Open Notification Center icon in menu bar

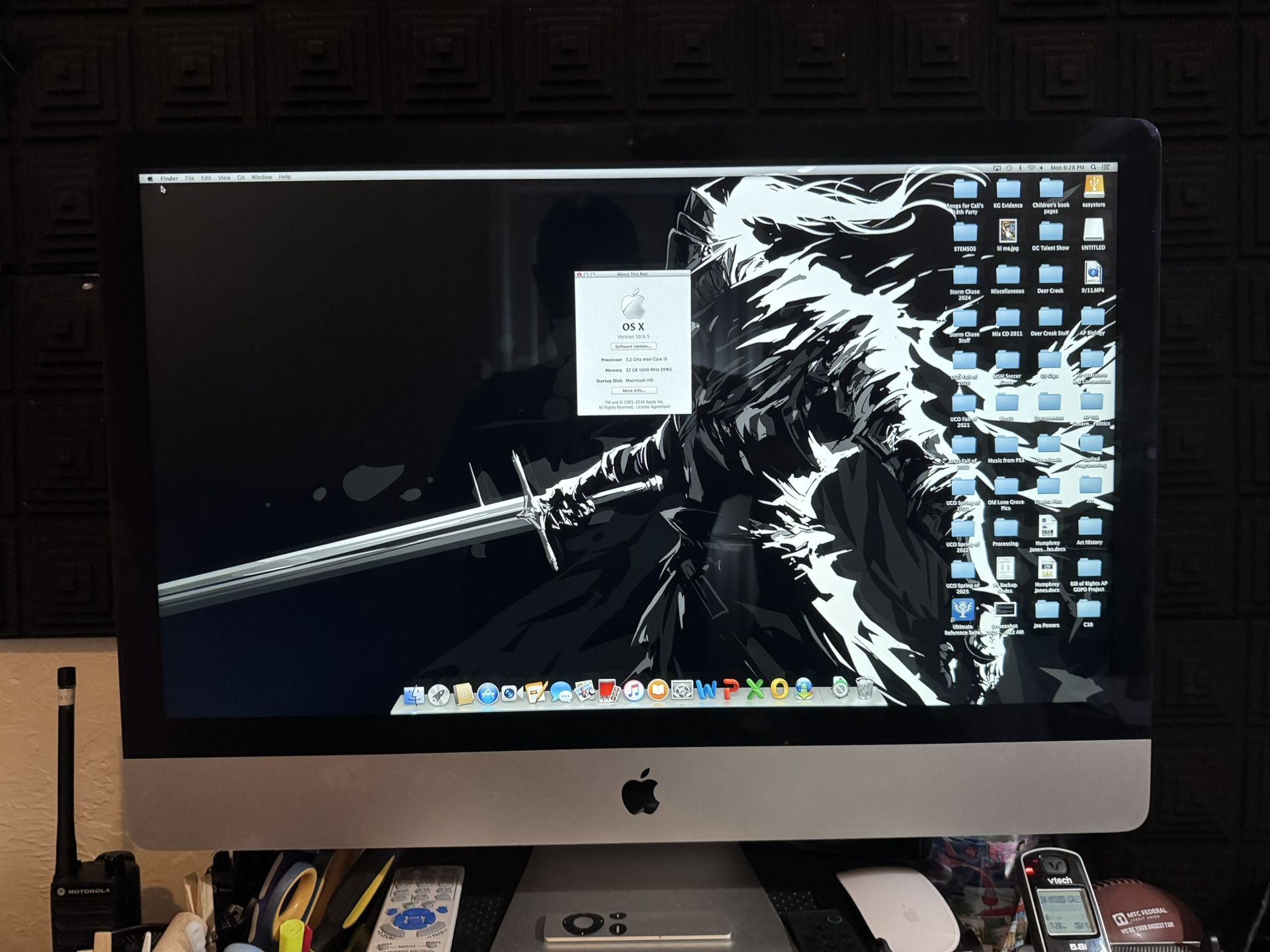[x=1106, y=167]
